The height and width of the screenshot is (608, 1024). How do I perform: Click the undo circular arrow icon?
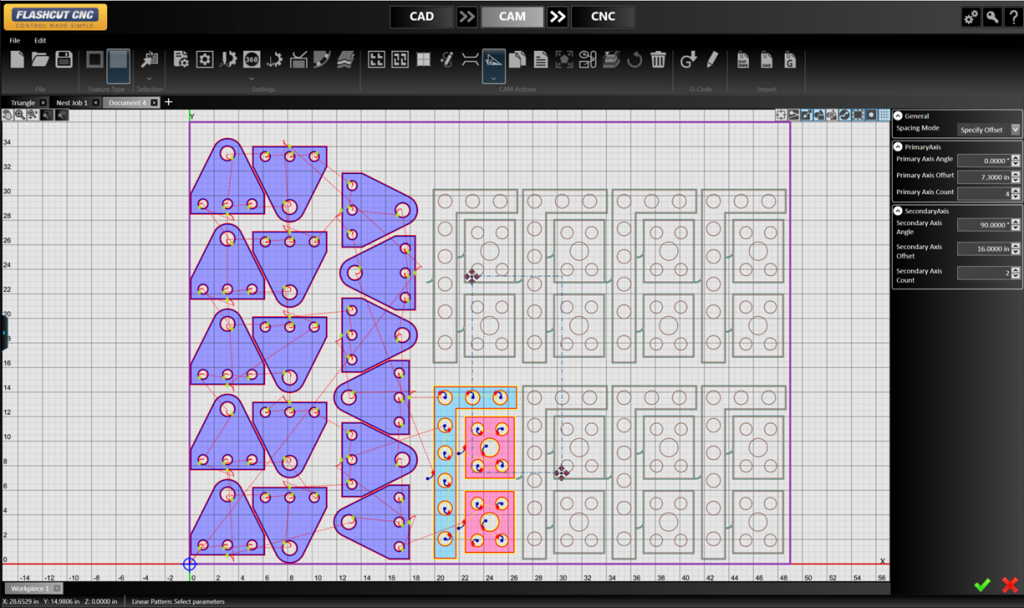click(x=634, y=60)
